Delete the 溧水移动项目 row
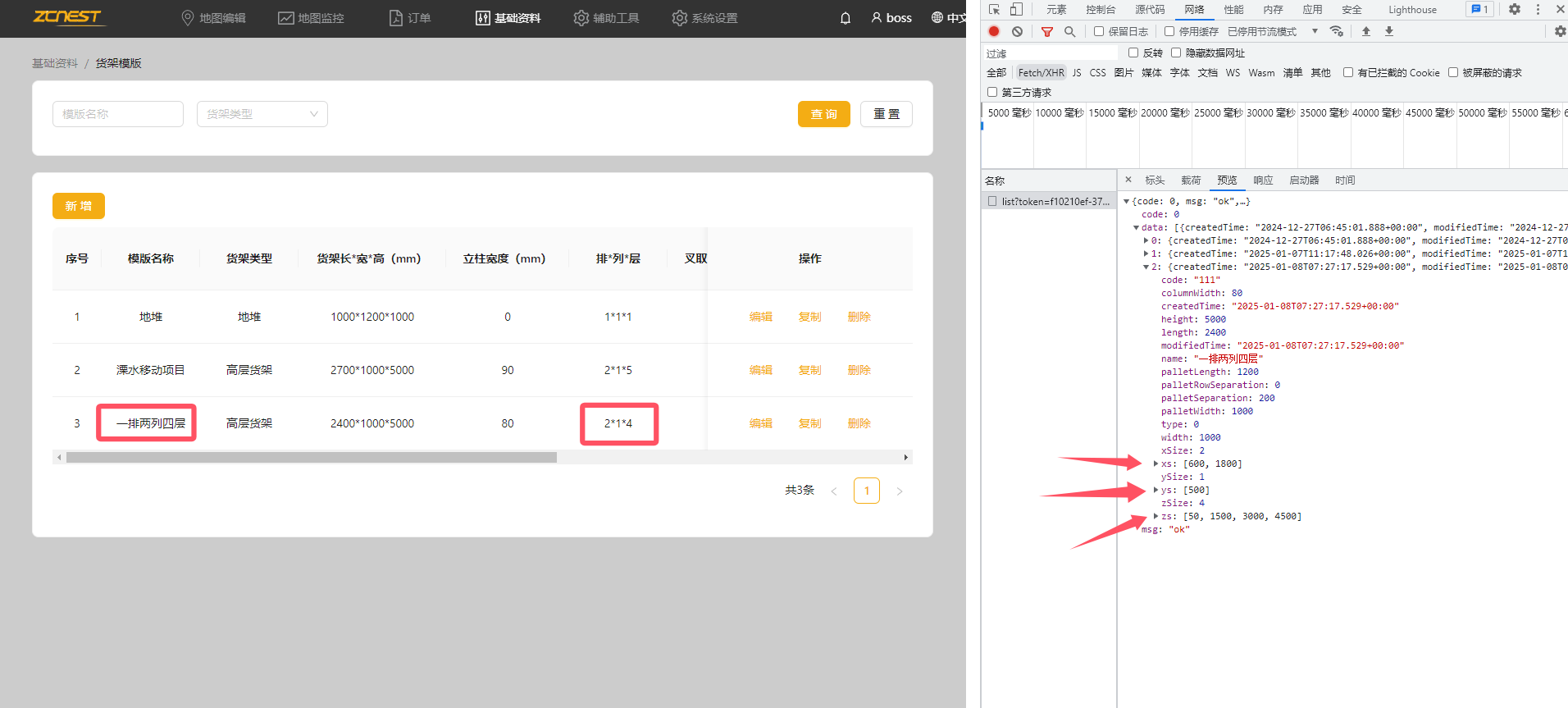 pos(859,370)
